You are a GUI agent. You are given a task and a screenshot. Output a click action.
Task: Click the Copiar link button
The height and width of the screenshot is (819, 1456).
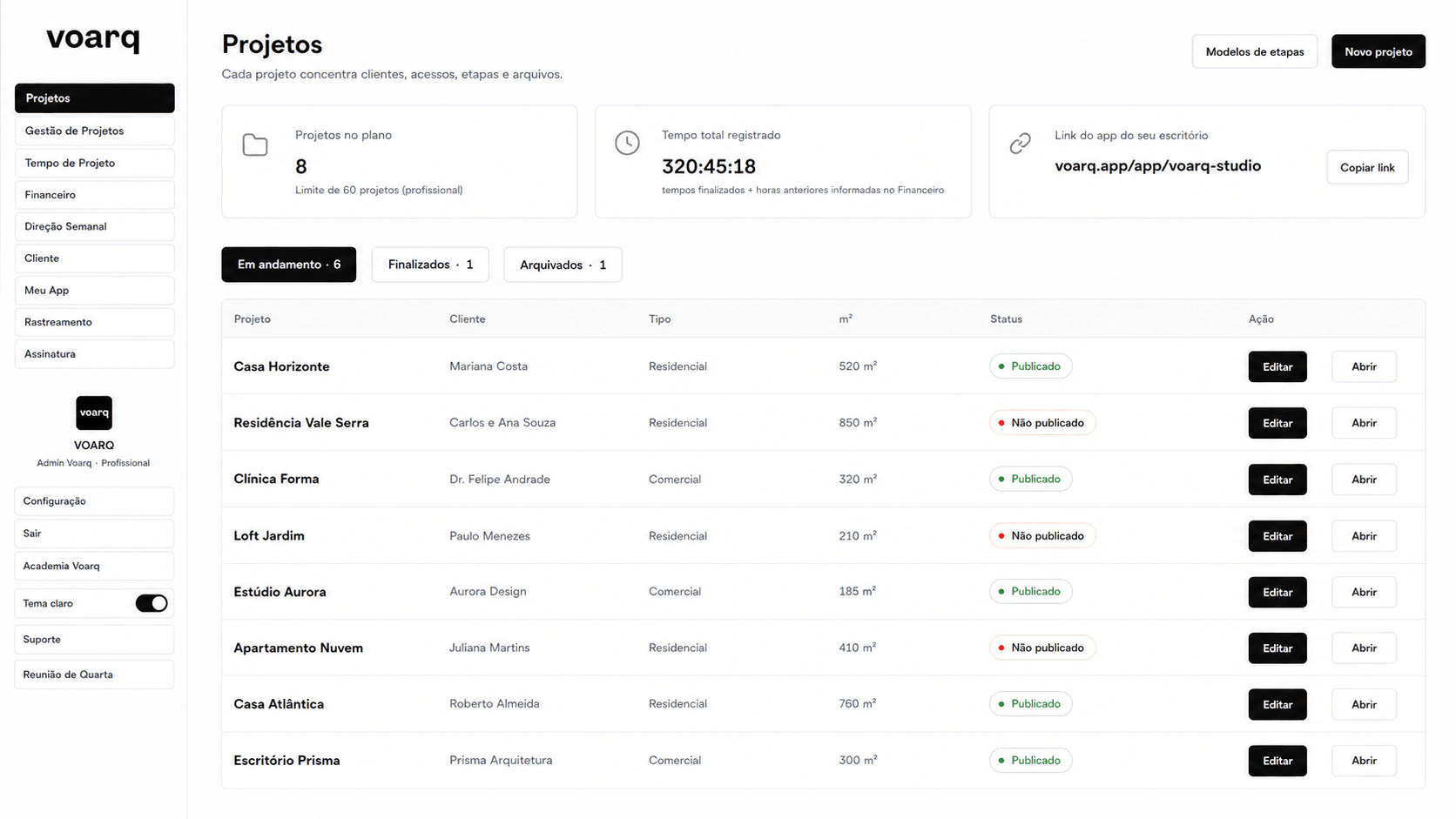[1367, 167]
